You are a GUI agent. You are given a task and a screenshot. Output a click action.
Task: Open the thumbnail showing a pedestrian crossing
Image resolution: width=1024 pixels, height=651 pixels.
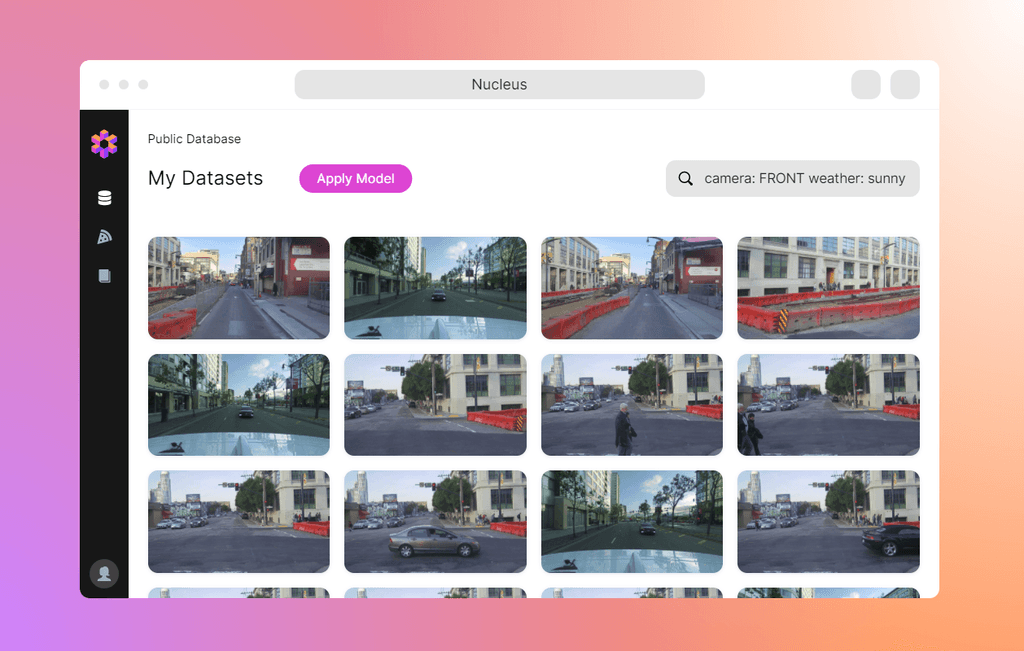pyautogui.click(x=632, y=405)
